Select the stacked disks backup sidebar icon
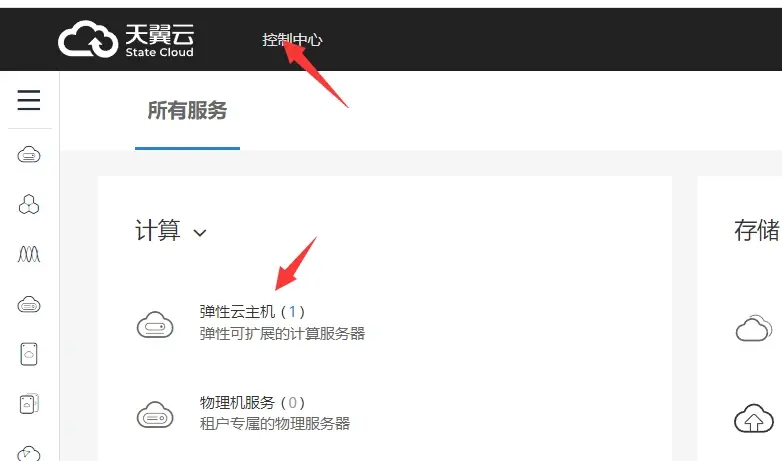The image size is (782, 461). point(29,404)
